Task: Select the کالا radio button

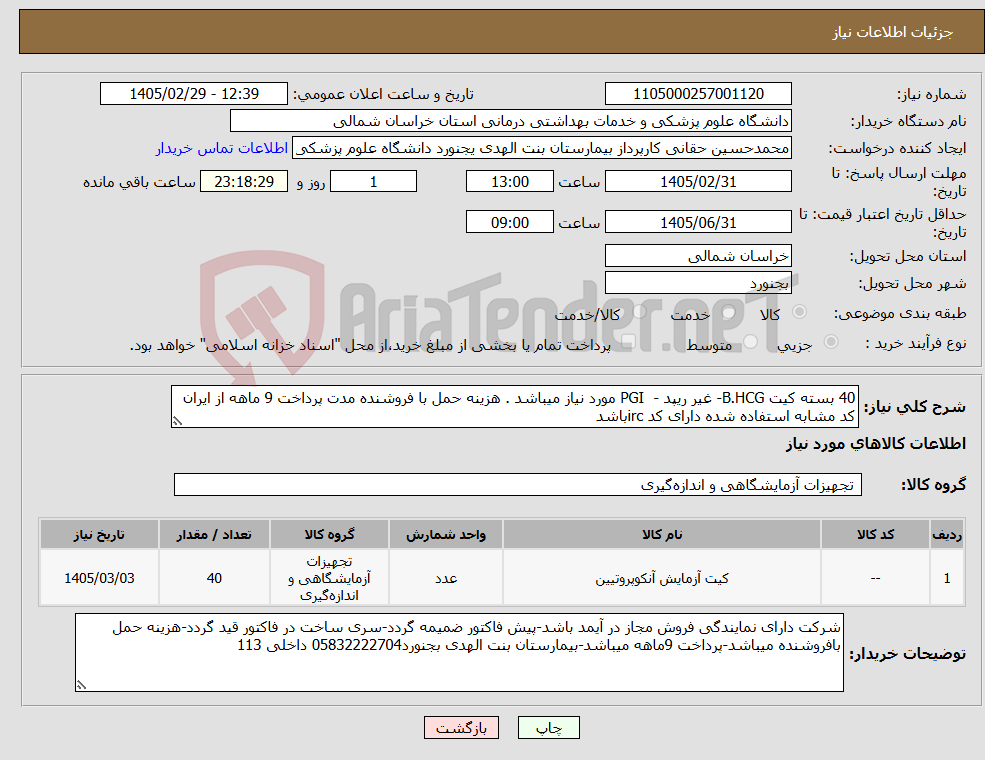Action: (799, 312)
